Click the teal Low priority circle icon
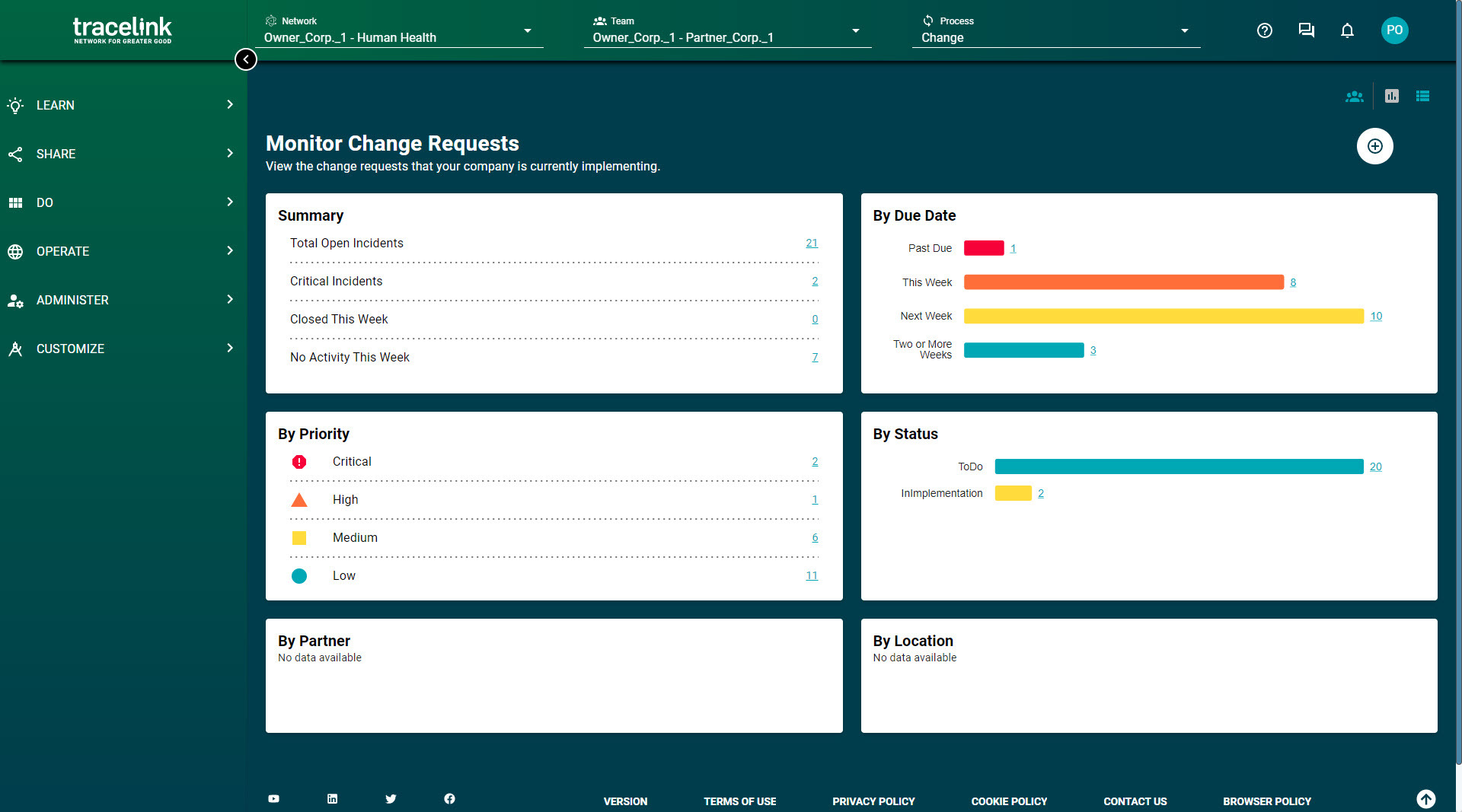1462x812 pixels. tap(299, 576)
